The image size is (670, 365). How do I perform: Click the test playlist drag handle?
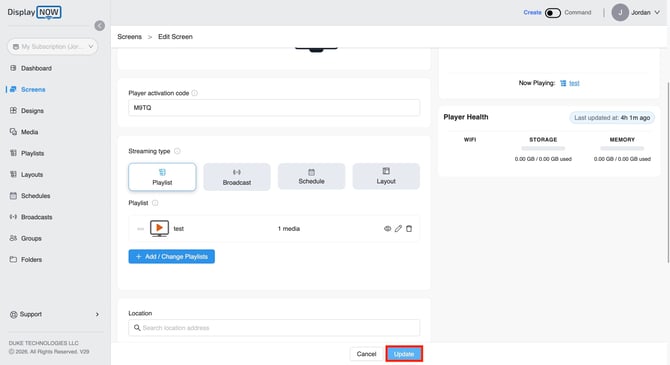click(x=140, y=229)
